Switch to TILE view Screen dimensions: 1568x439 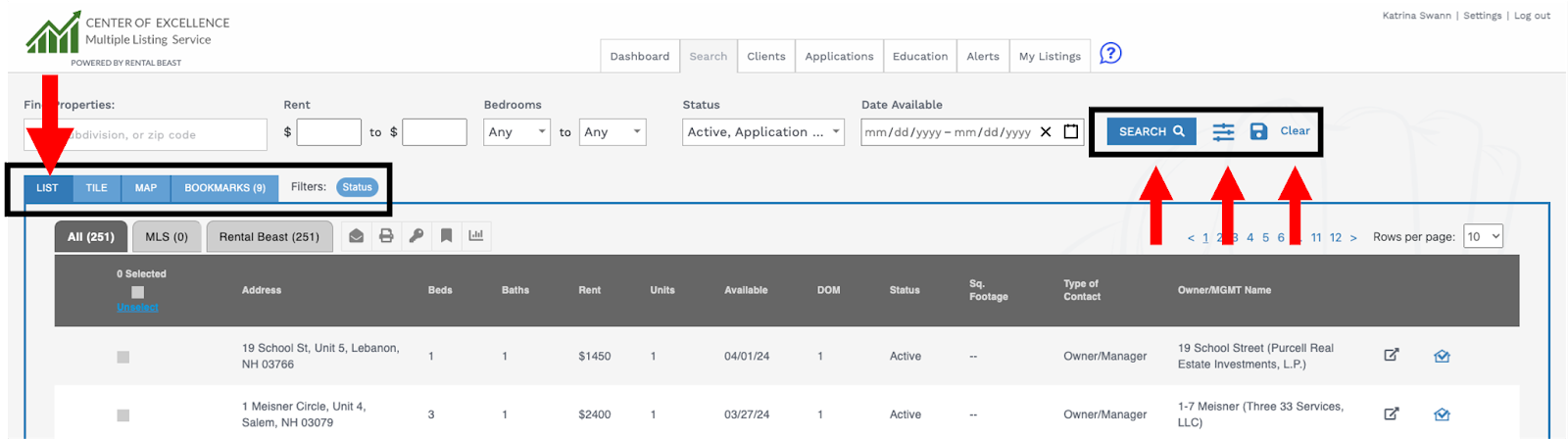point(97,187)
